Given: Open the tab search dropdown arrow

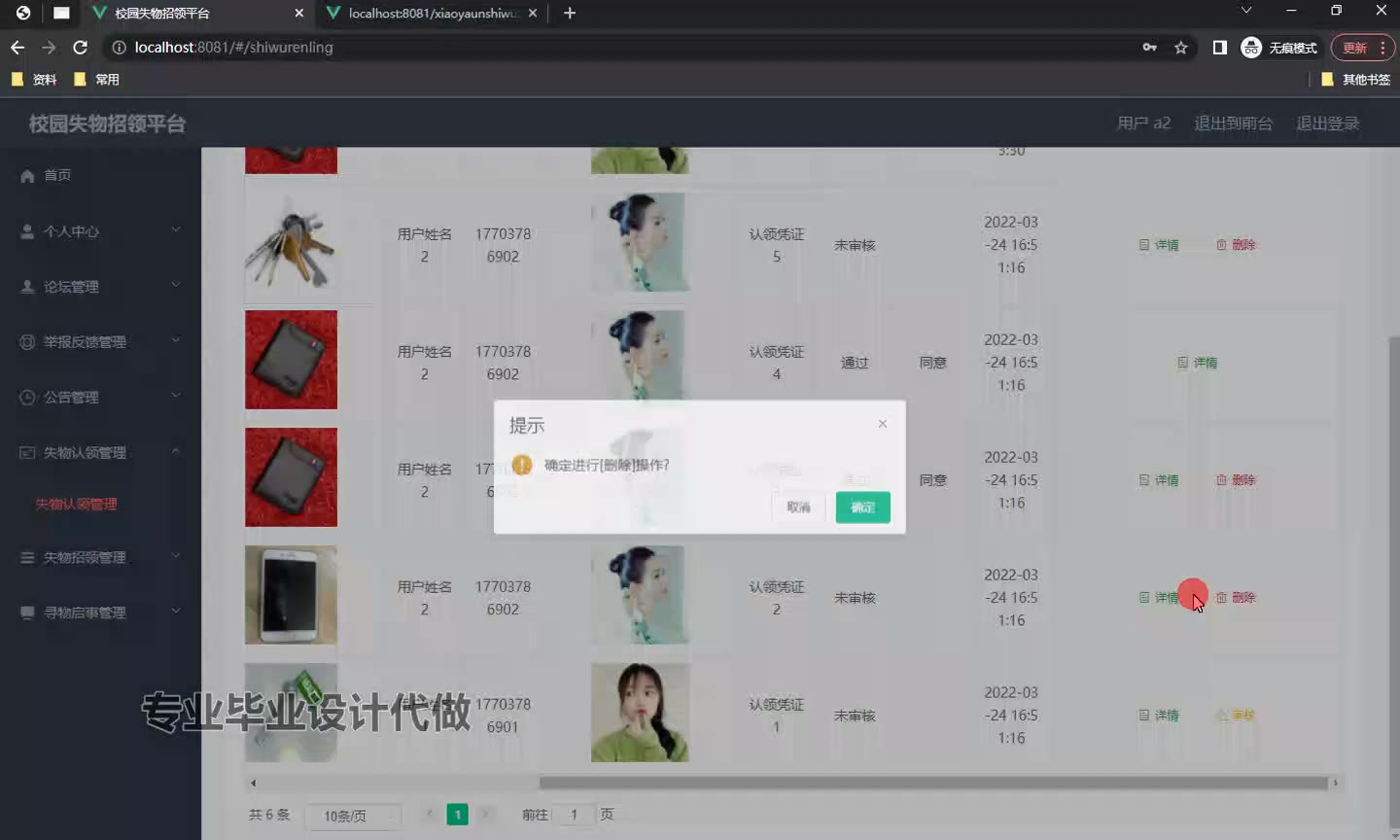Looking at the screenshot, I should point(1246,11).
